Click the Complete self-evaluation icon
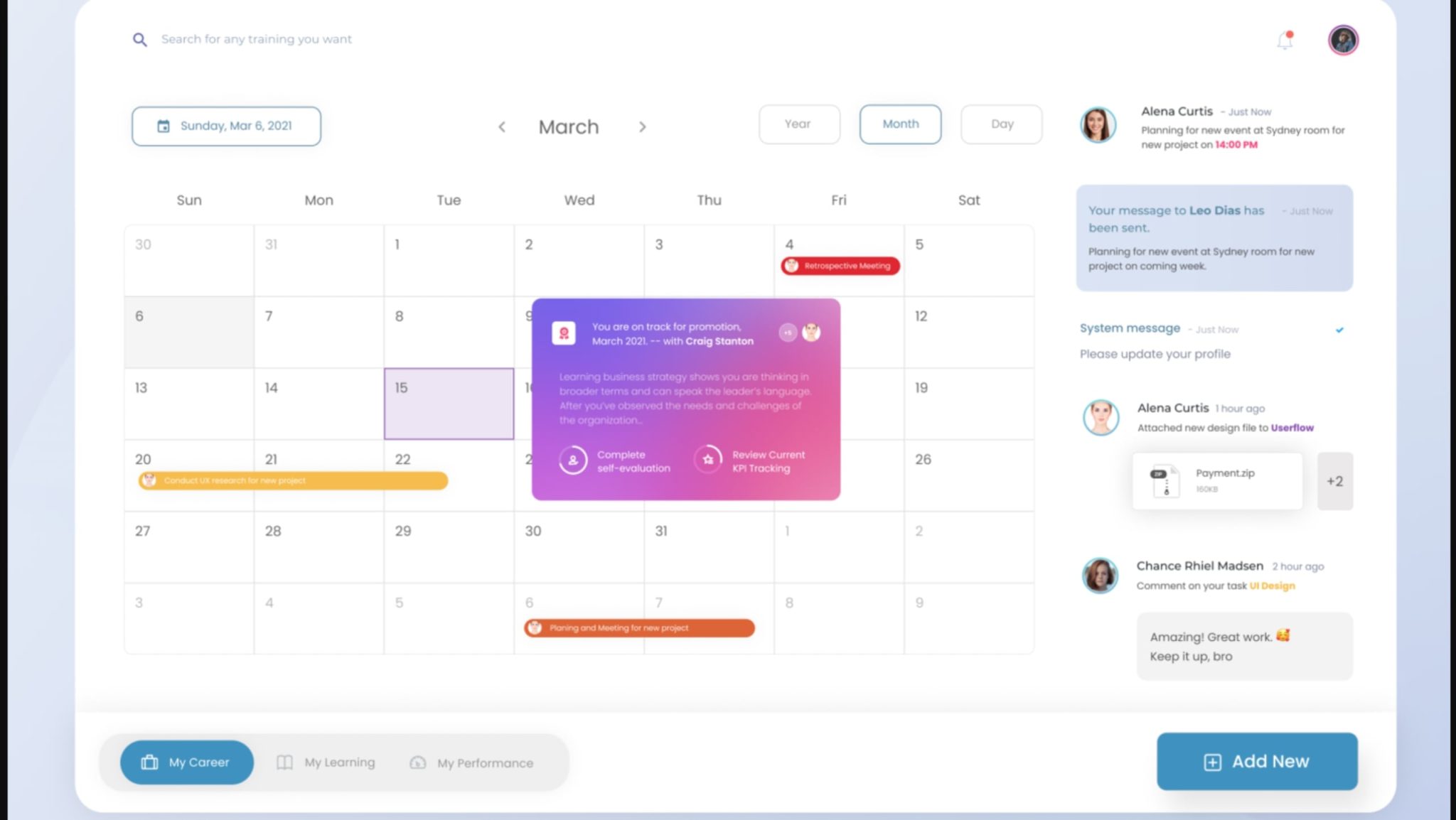1456x820 pixels. click(572, 461)
